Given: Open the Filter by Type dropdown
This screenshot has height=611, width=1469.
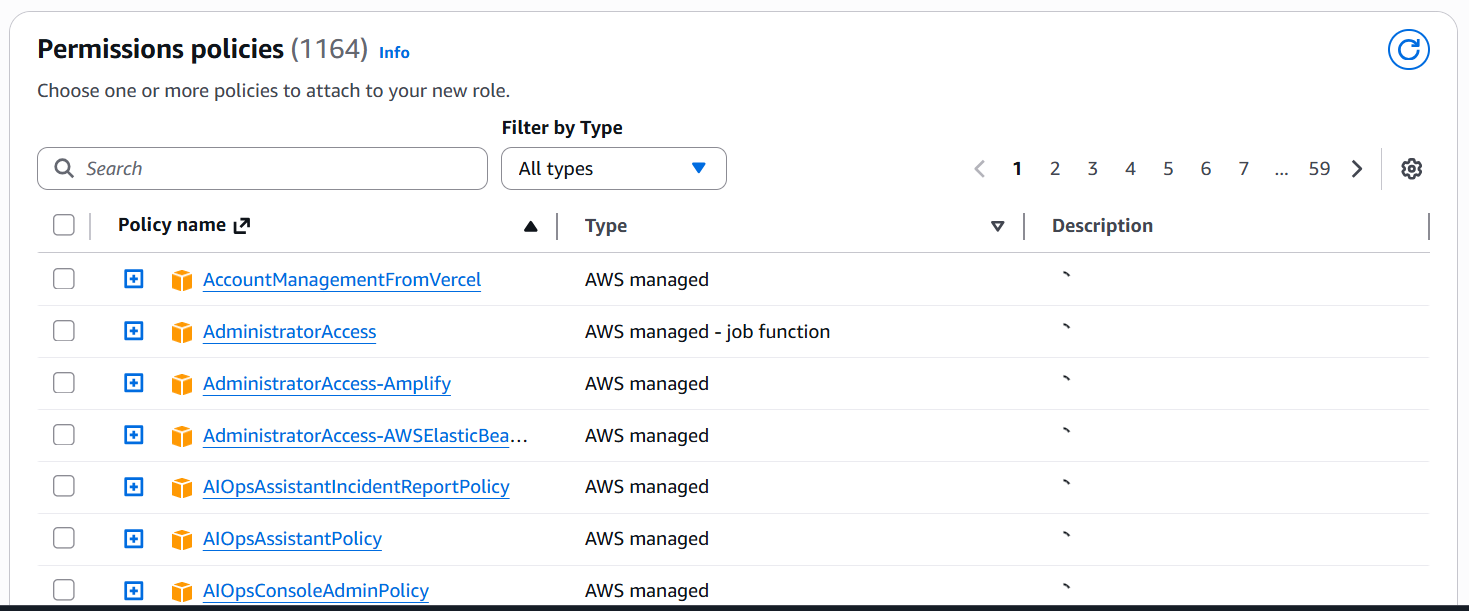Looking at the screenshot, I should pyautogui.click(x=613, y=169).
